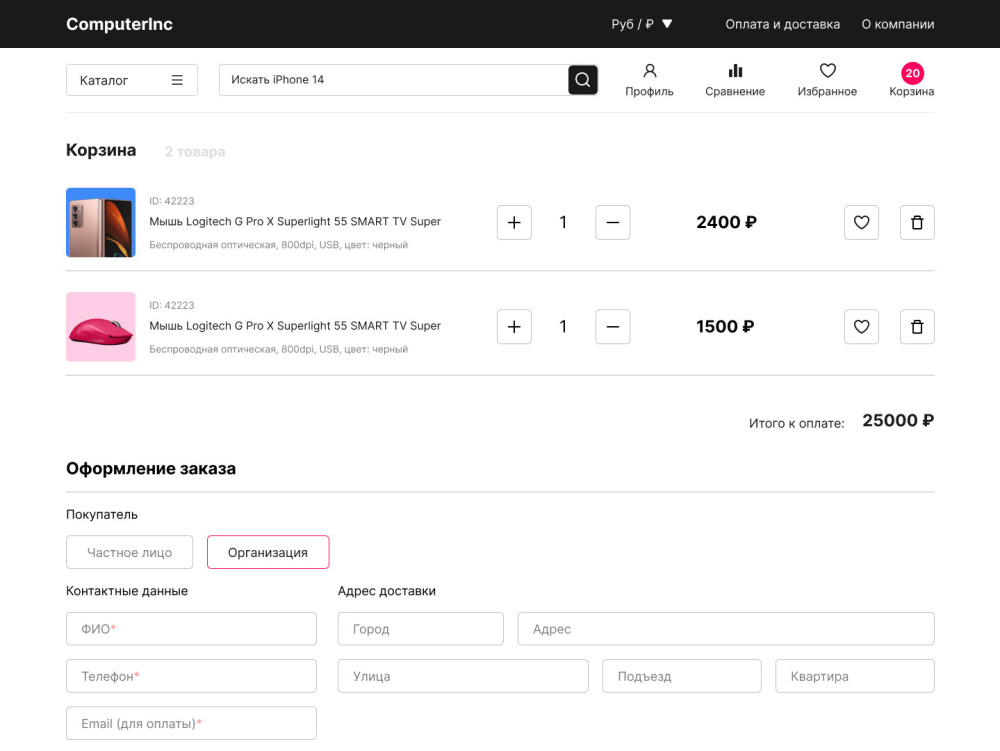The height and width of the screenshot is (751, 1000).
Task: Click the 2 товара count label
Action: (x=195, y=152)
